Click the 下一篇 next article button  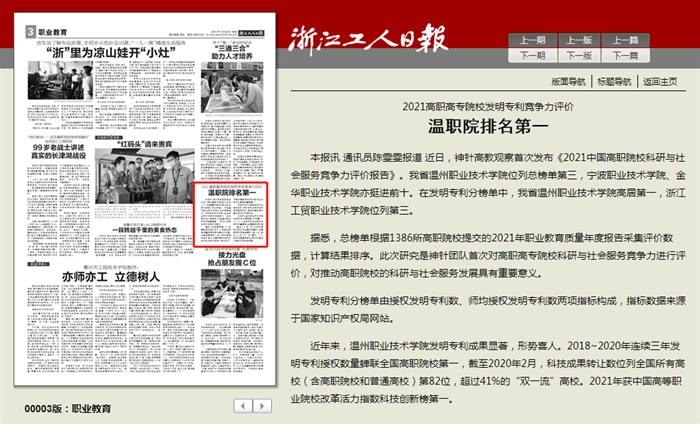[x=625, y=55]
